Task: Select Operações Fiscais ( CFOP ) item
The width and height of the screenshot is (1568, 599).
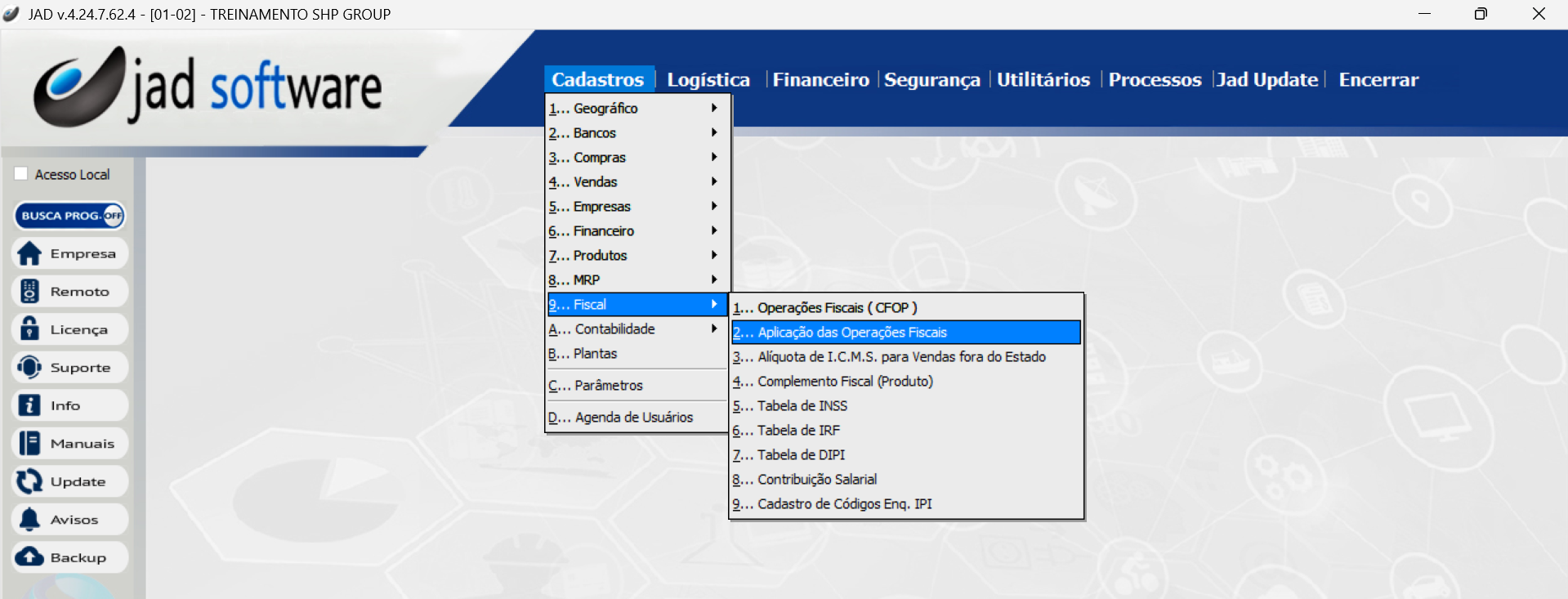Action: (825, 308)
